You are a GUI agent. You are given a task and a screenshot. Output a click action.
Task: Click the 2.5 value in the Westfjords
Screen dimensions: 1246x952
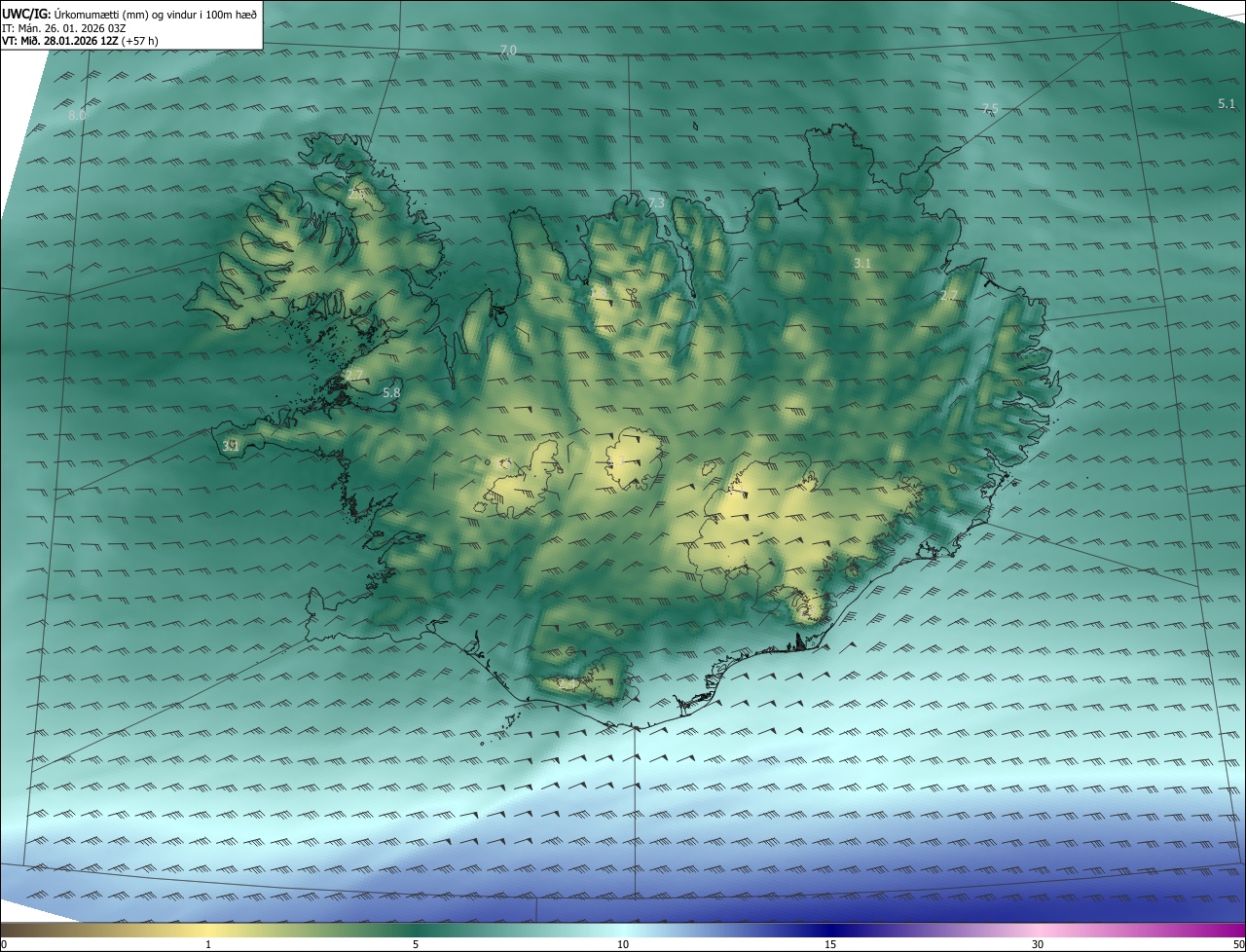356,194
